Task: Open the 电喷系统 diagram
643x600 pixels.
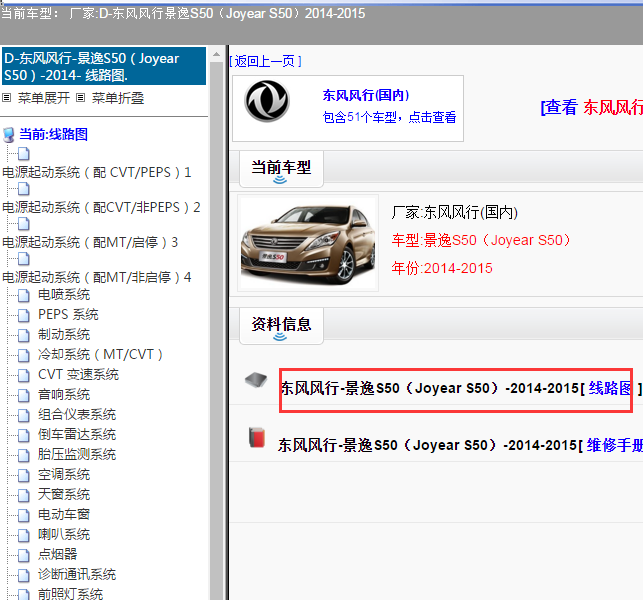Action: click(x=64, y=294)
